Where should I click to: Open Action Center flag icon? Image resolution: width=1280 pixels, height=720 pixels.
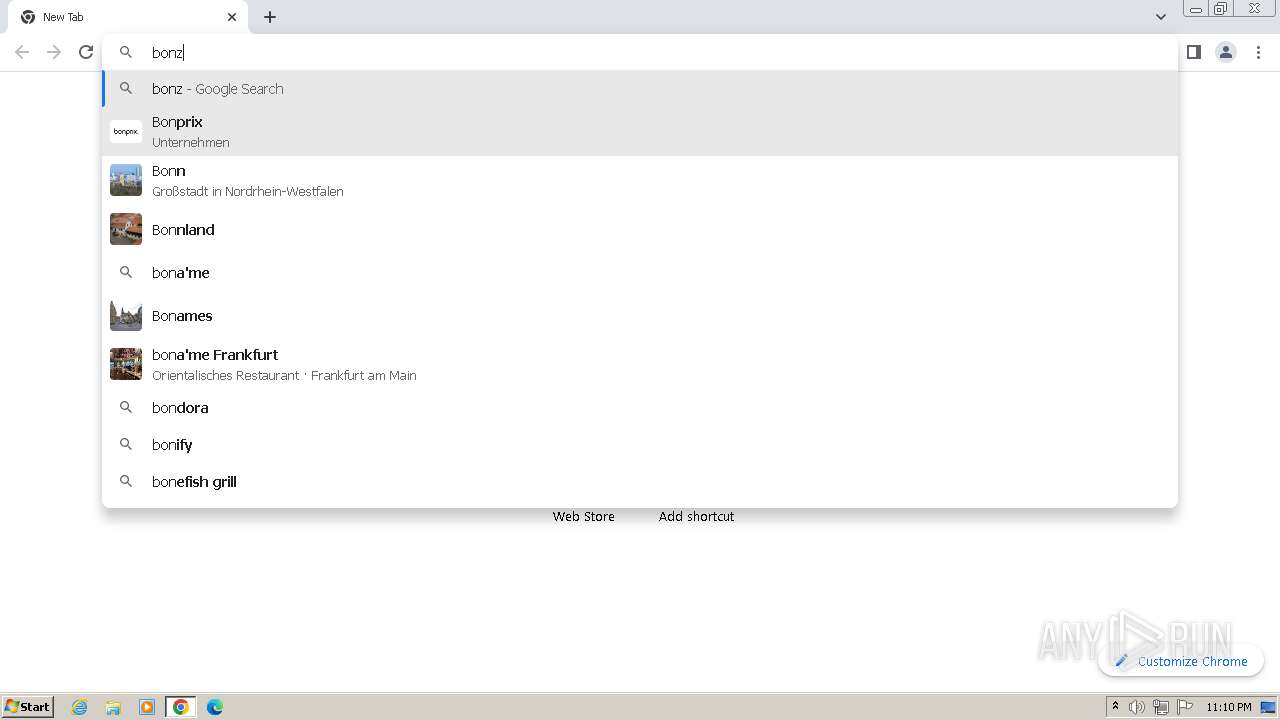(x=1185, y=707)
